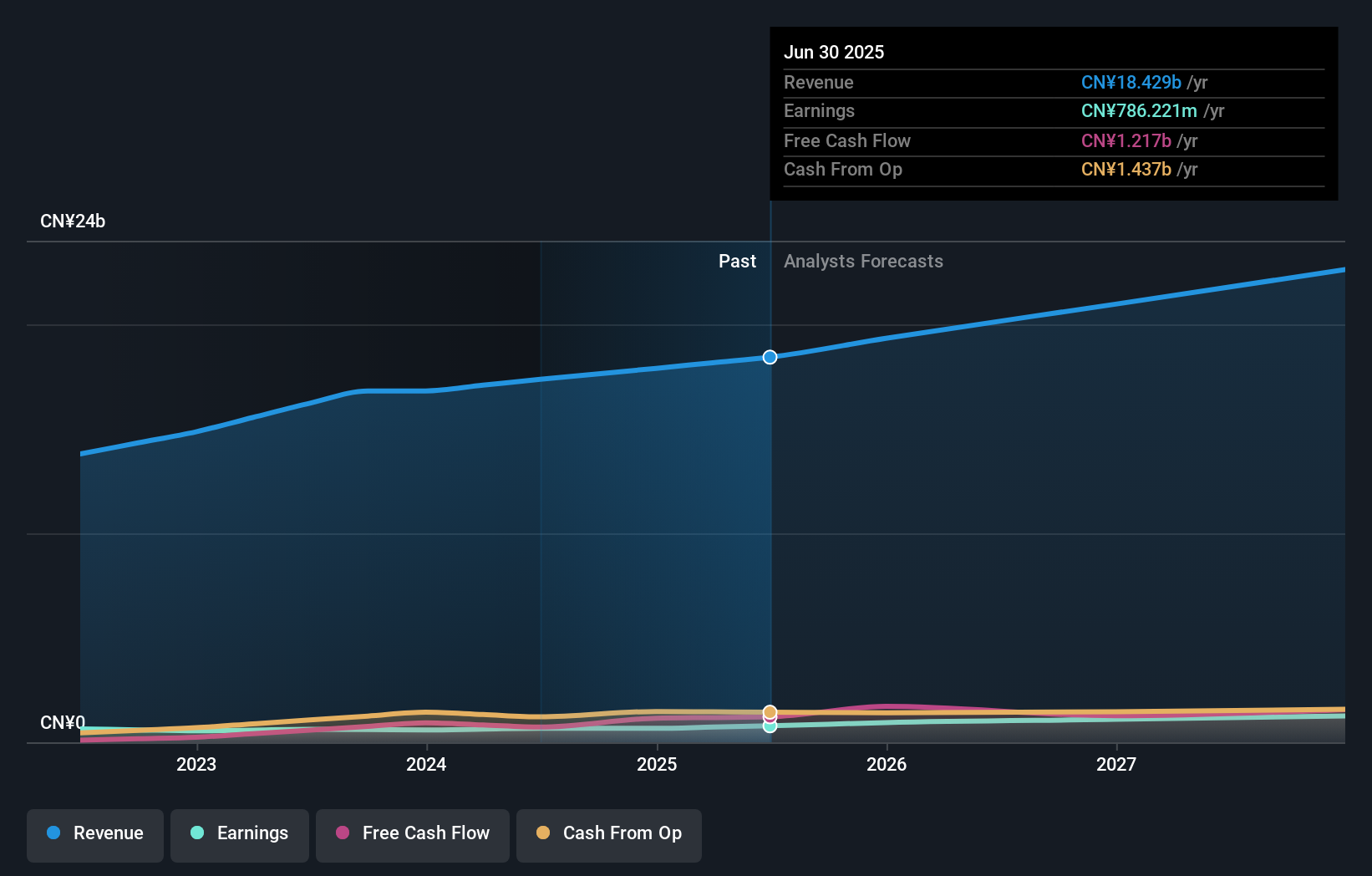
Task: Click the Cash From Op legend button
Action: pos(608,835)
